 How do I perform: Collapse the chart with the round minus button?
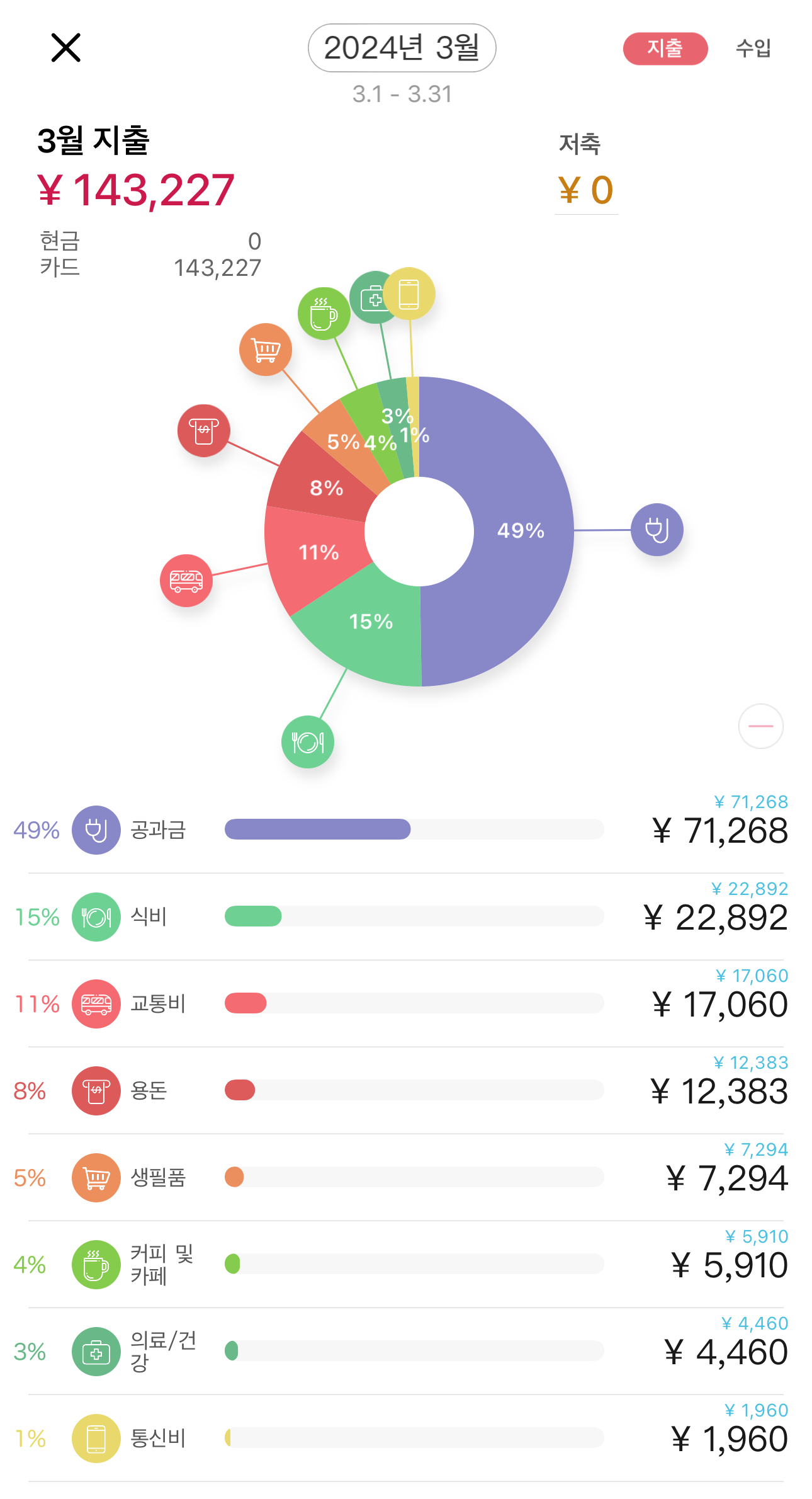pyautogui.click(x=760, y=726)
